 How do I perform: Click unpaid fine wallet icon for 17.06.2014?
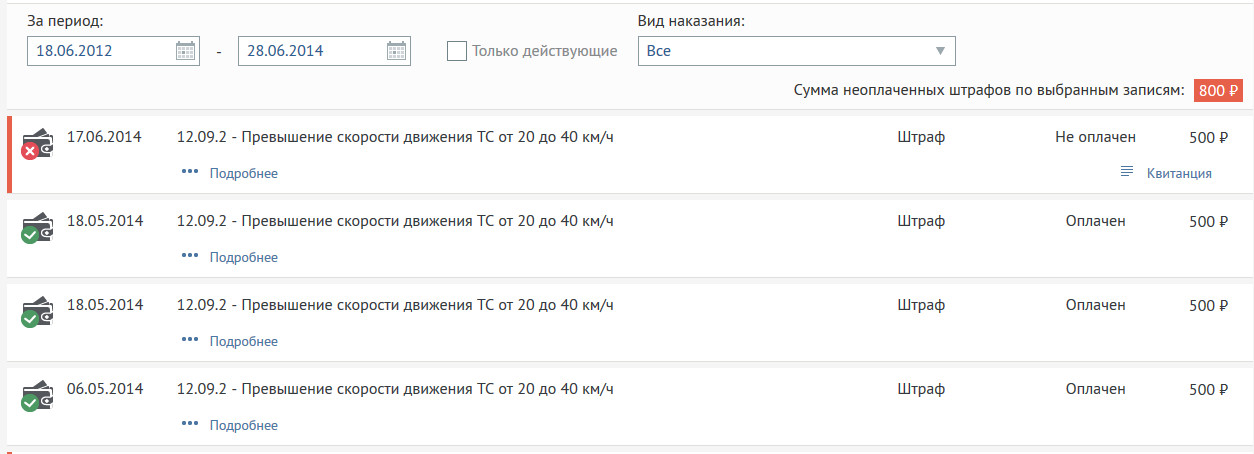tap(37, 144)
